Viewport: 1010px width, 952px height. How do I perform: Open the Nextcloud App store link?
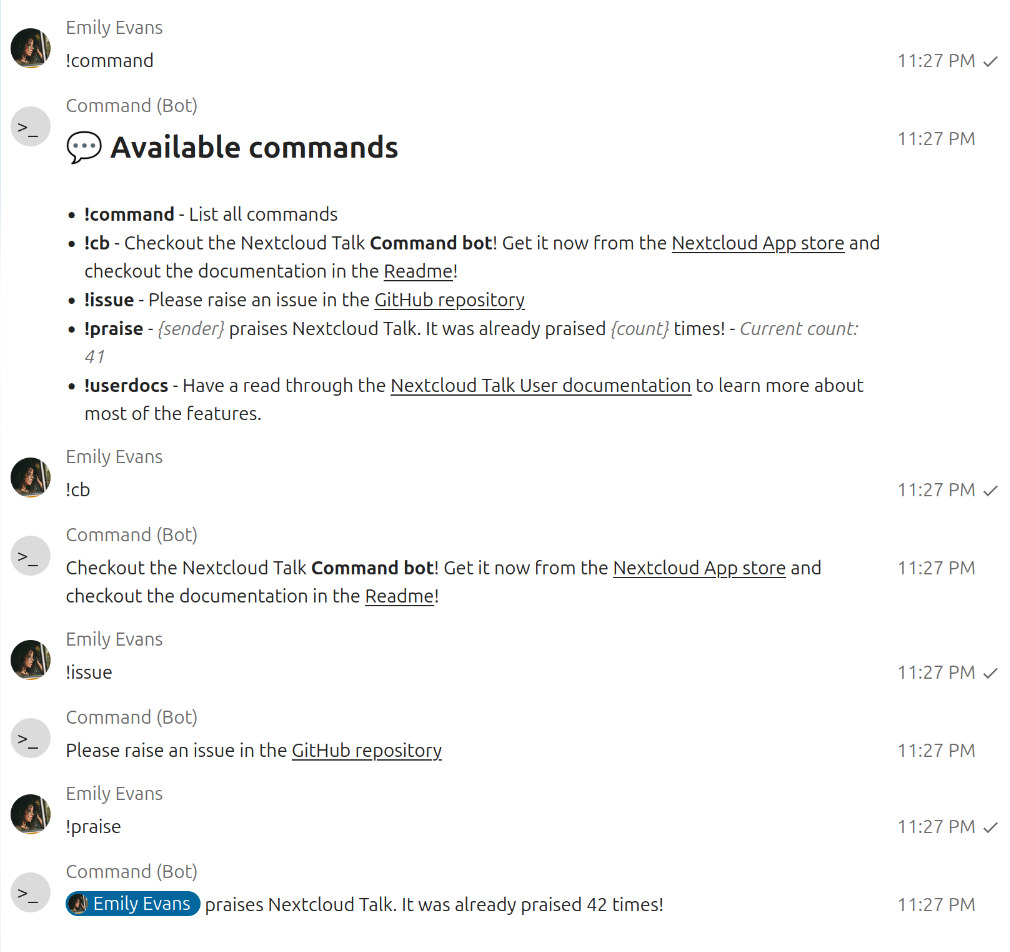click(757, 243)
